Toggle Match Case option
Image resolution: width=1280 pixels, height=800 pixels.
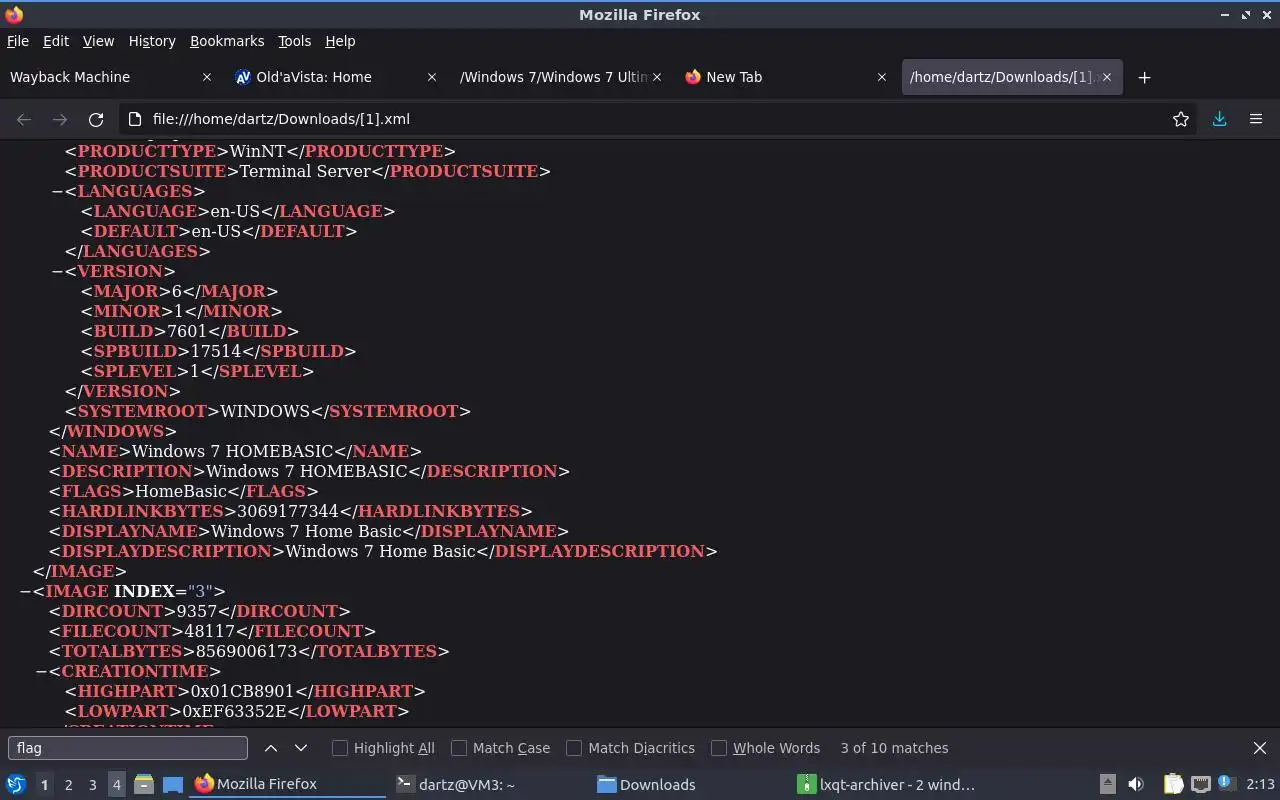(x=459, y=748)
